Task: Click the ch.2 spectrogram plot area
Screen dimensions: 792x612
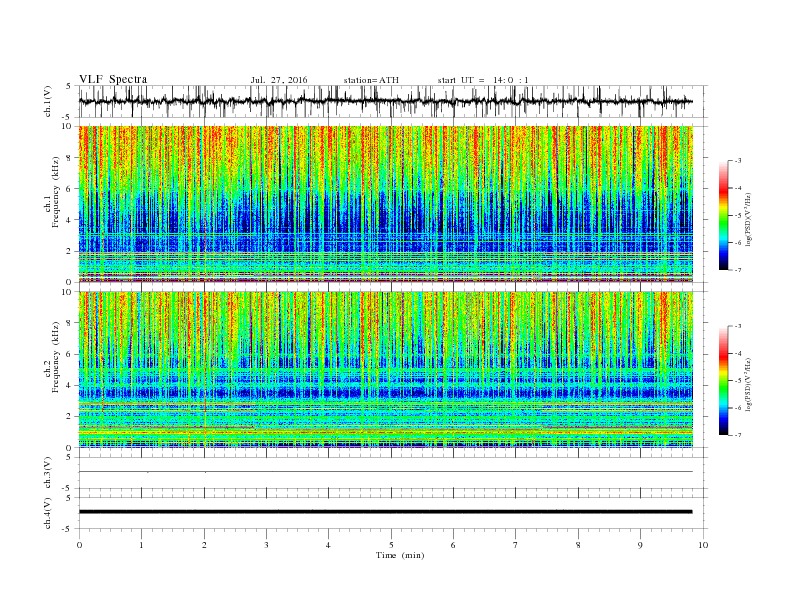Action: [x=385, y=370]
